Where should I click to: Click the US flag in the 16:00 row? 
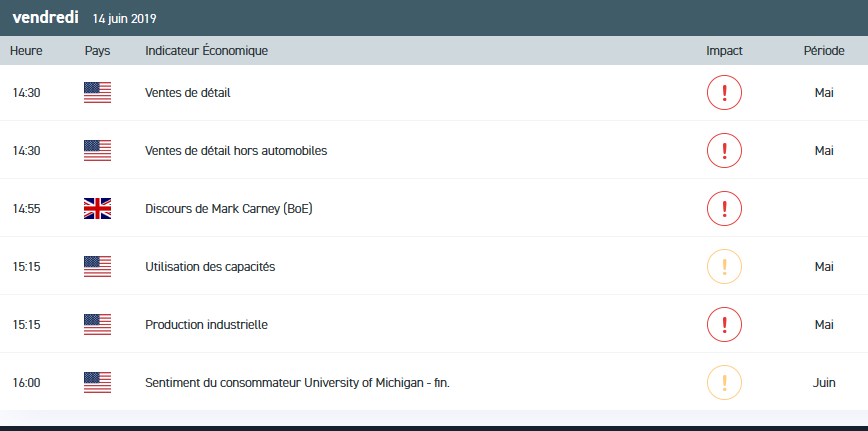[x=98, y=383]
